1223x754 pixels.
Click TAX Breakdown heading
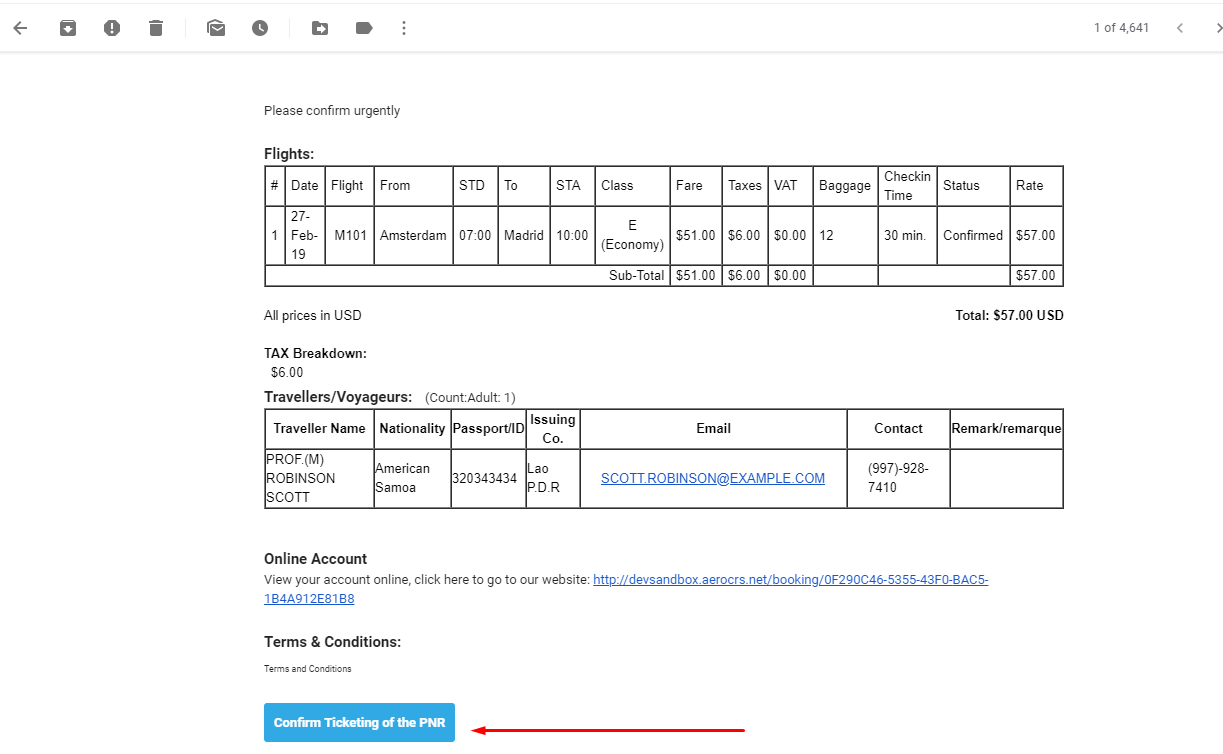315,354
